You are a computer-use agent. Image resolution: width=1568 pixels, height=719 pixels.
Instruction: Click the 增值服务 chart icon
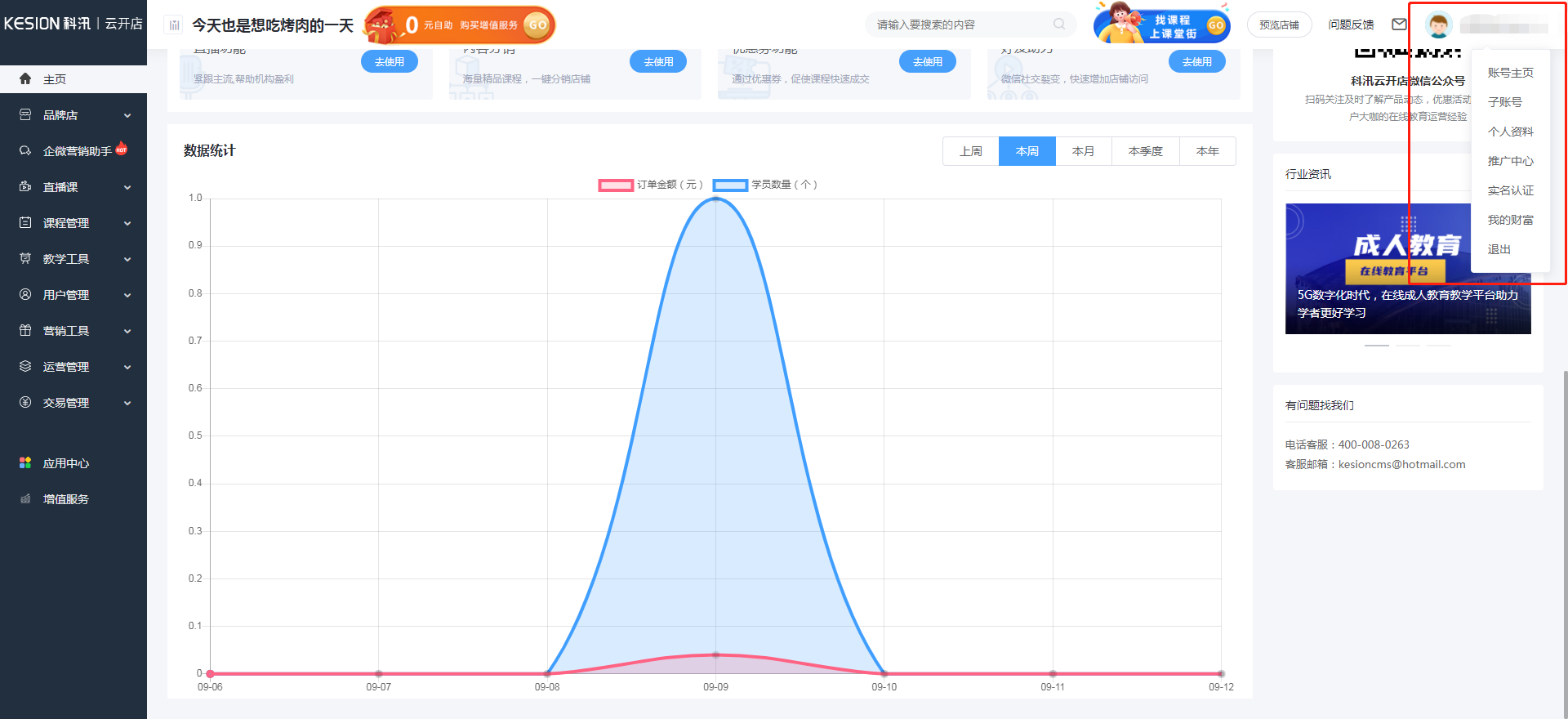click(25, 499)
